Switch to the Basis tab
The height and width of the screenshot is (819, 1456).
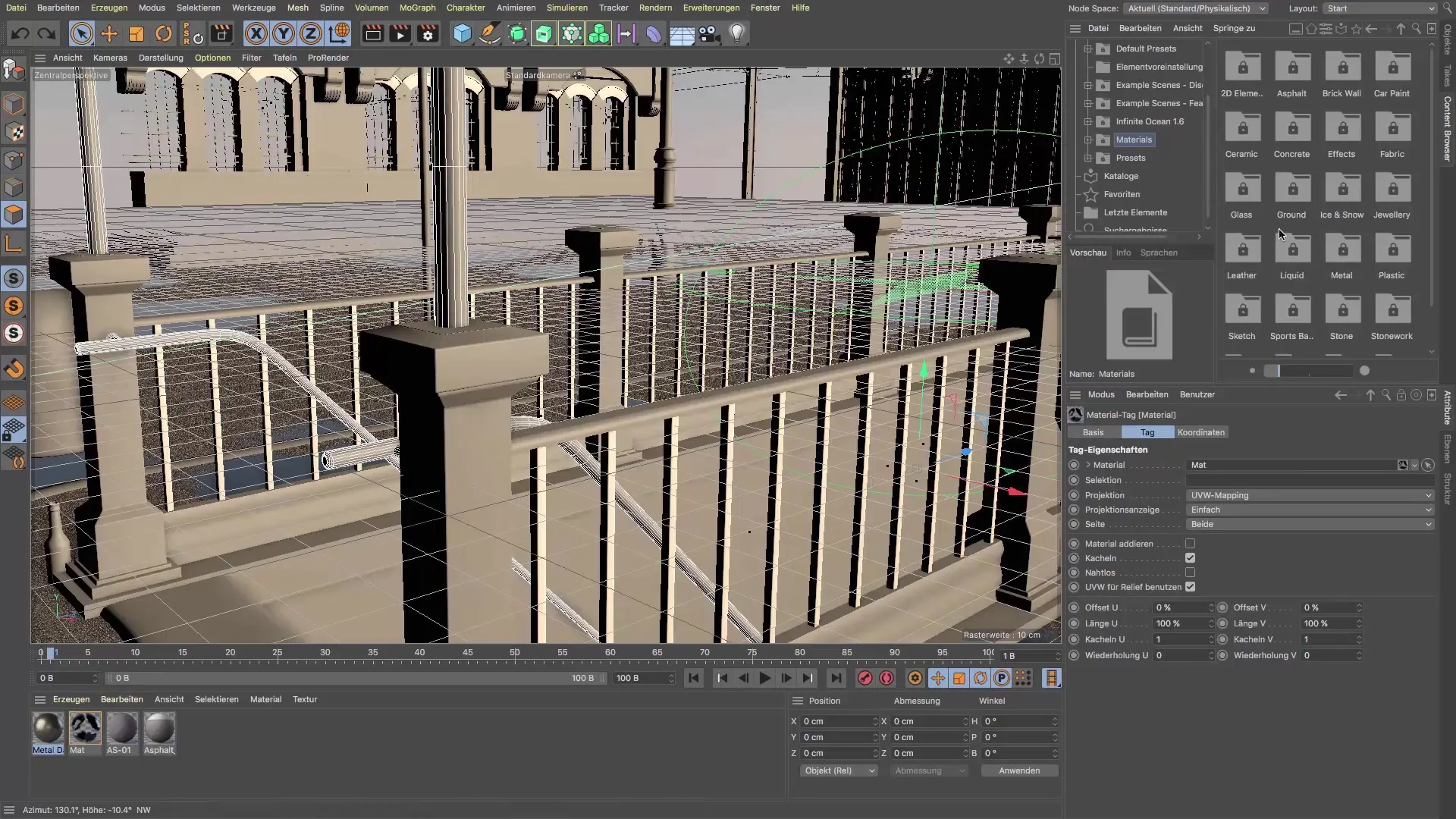(x=1094, y=432)
